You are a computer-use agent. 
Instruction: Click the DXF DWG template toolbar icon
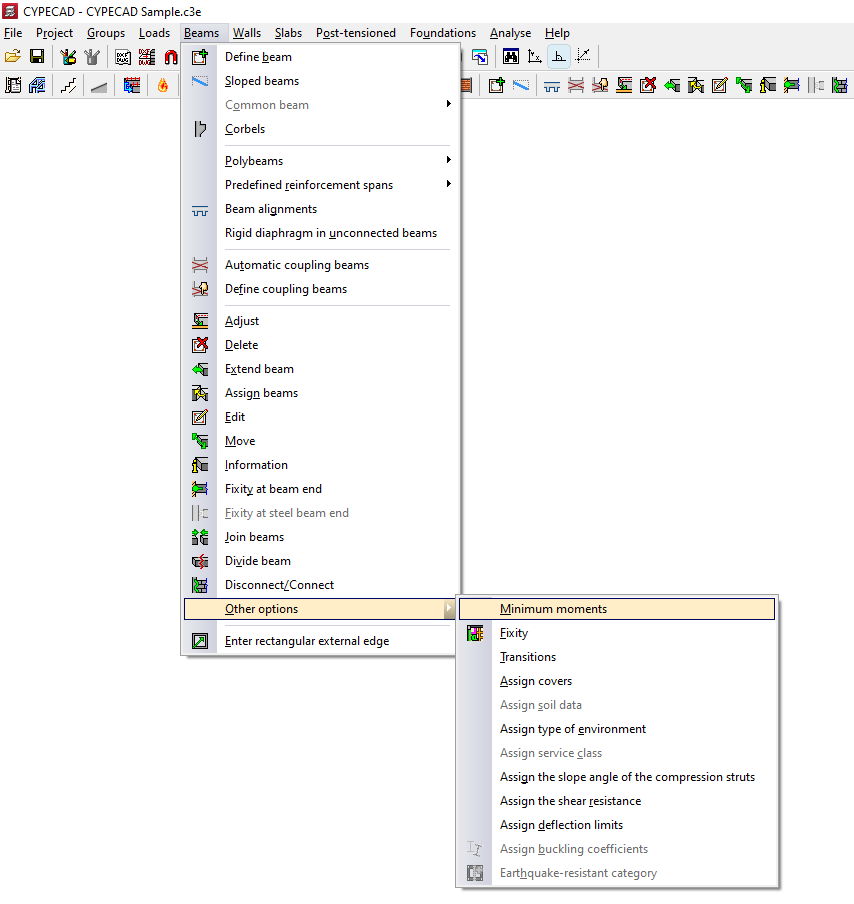(x=123, y=56)
